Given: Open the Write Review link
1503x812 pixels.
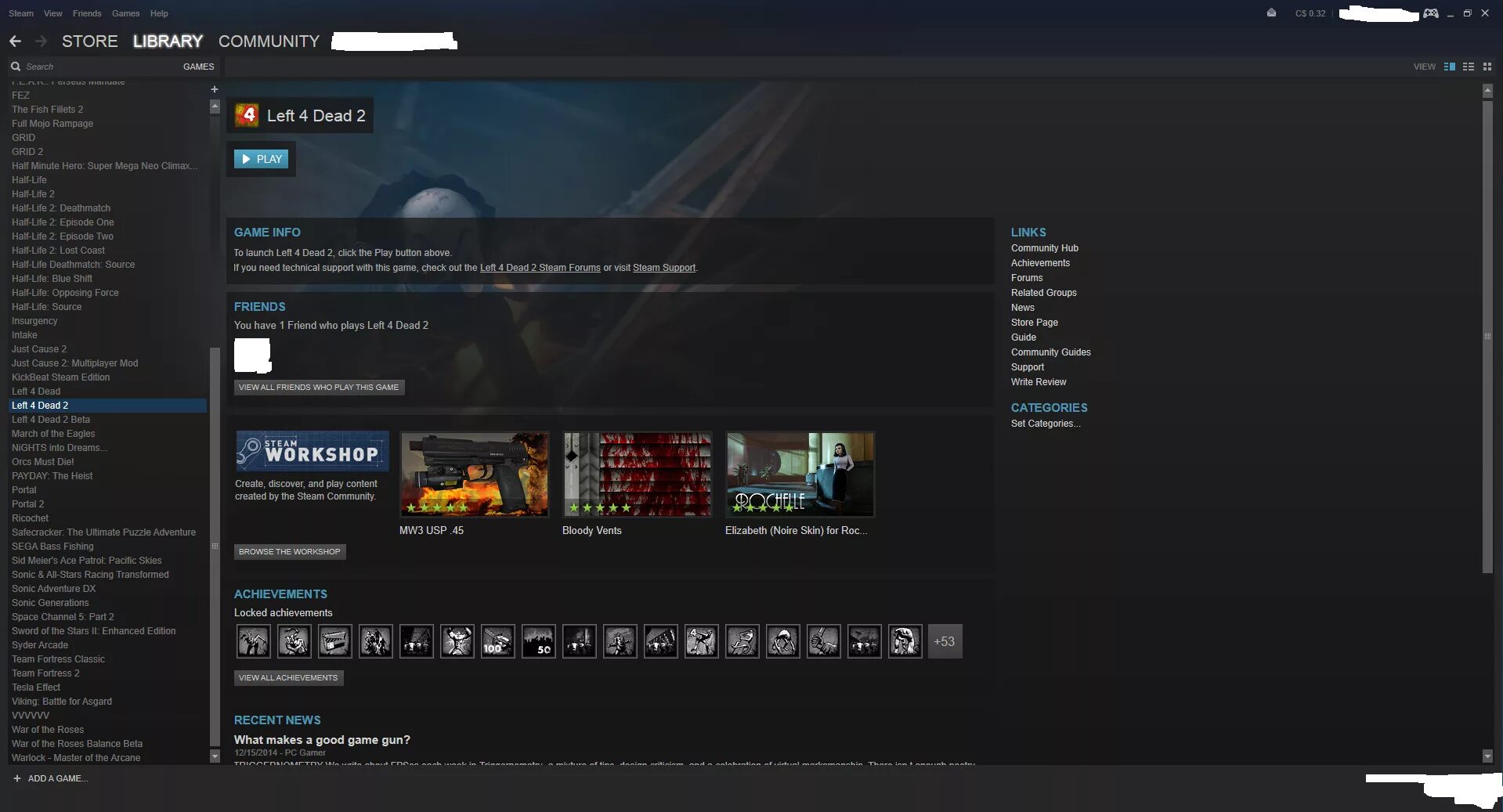Looking at the screenshot, I should [1039, 382].
